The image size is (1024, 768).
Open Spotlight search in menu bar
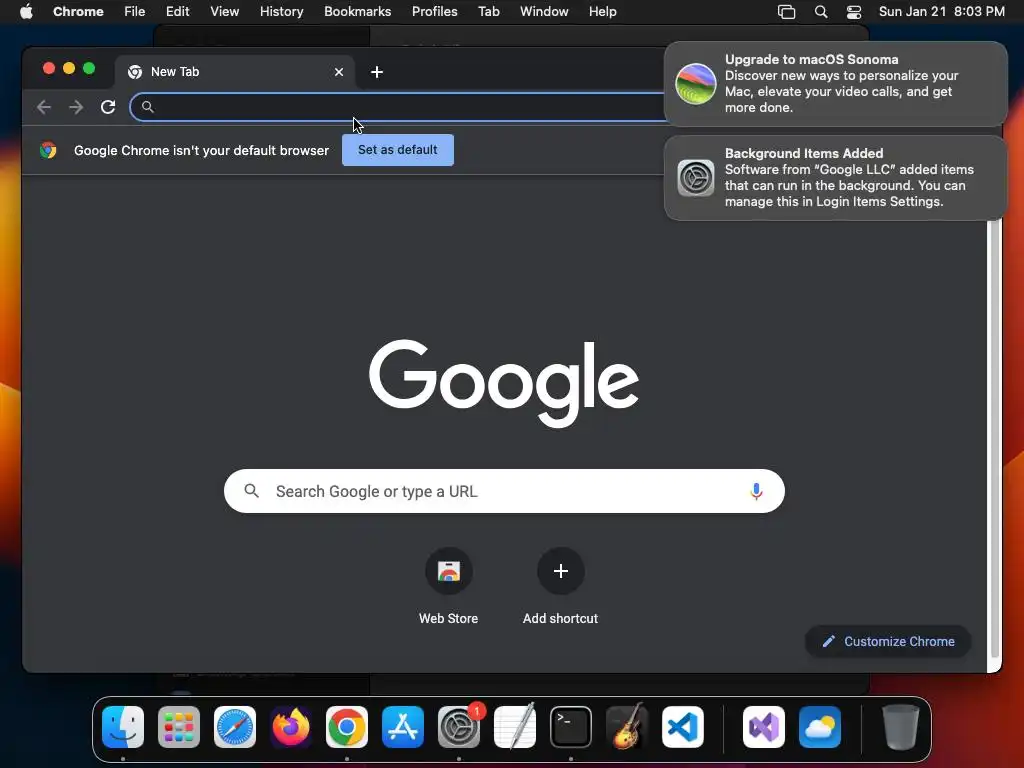[x=821, y=12]
